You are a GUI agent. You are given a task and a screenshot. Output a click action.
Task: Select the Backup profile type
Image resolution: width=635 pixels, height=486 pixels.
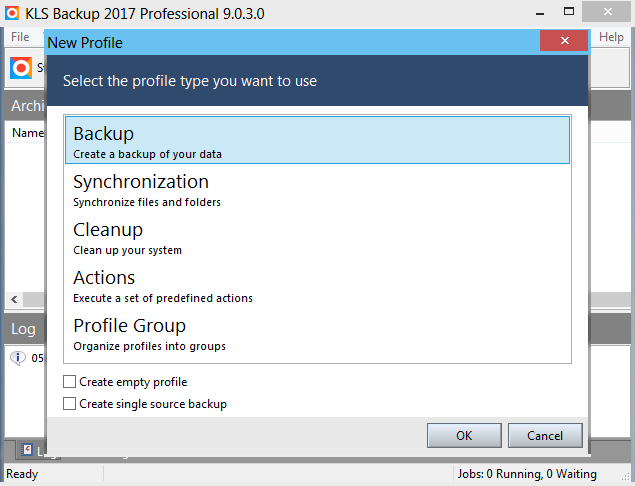coord(317,140)
